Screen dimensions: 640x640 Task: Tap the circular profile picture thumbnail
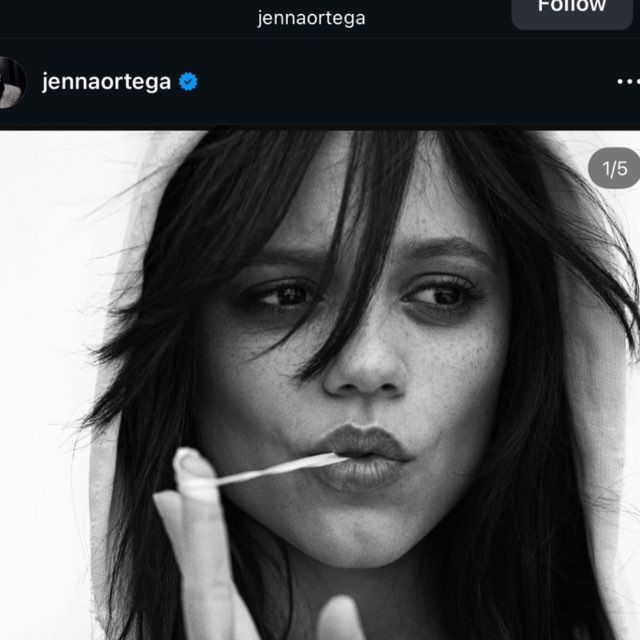(12, 82)
